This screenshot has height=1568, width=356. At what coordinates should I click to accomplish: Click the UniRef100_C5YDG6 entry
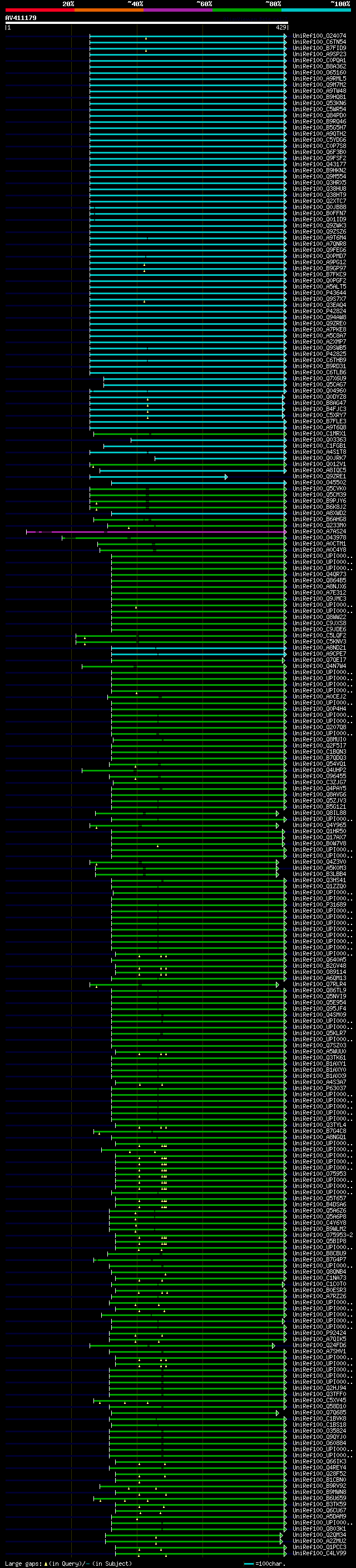[319, 140]
